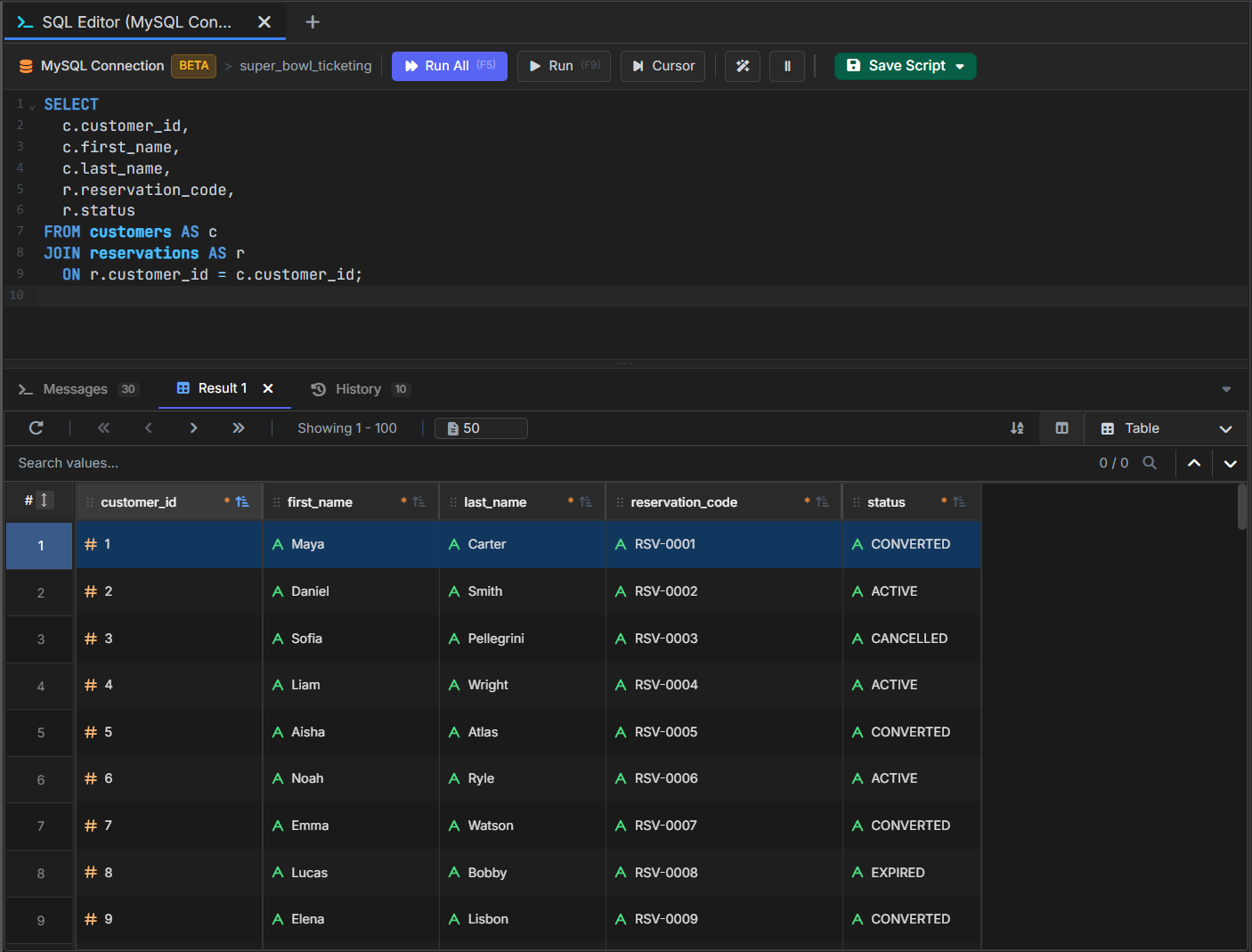
Task: Click the cell Lisbon
Action: click(523, 919)
